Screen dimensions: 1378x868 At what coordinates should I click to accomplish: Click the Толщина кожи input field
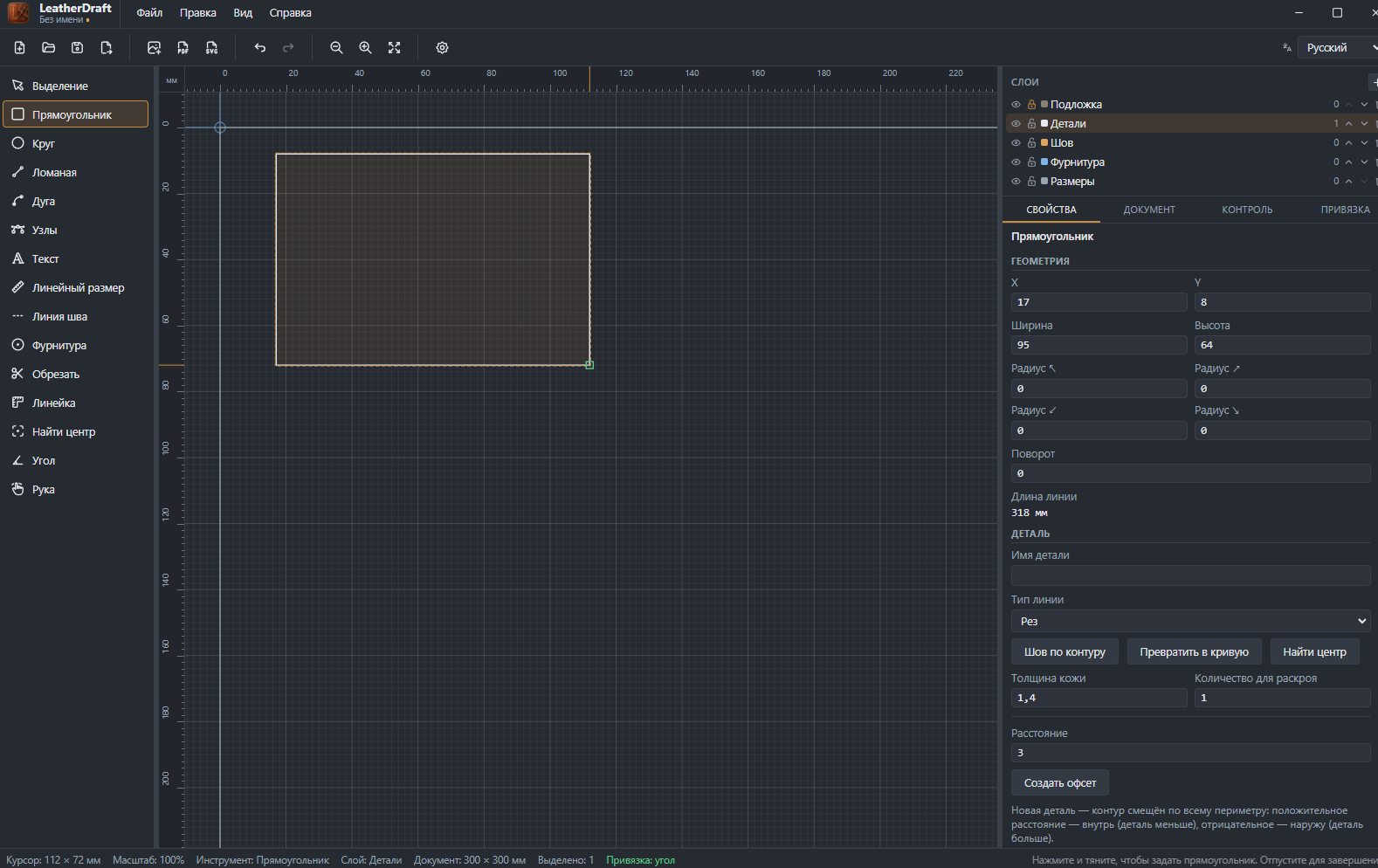[x=1099, y=698]
